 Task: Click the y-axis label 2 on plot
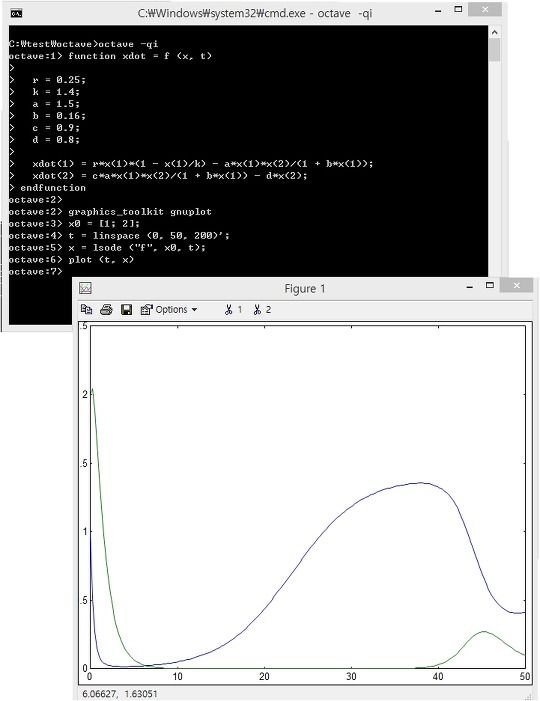[x=85, y=394]
